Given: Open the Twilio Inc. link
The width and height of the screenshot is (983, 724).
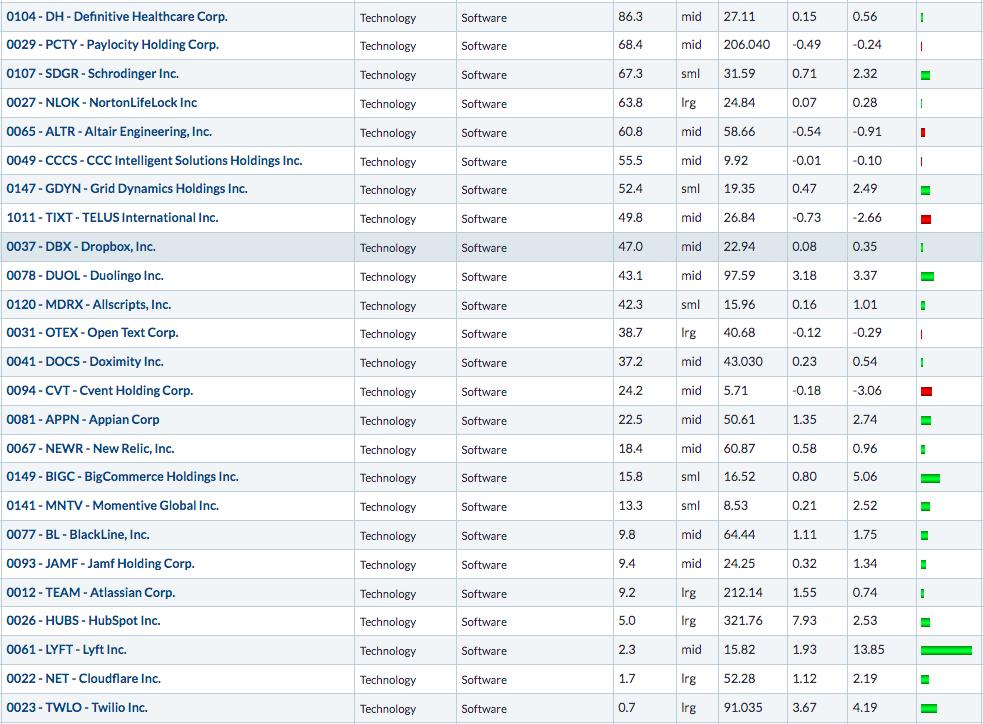Looking at the screenshot, I should 77,708.
